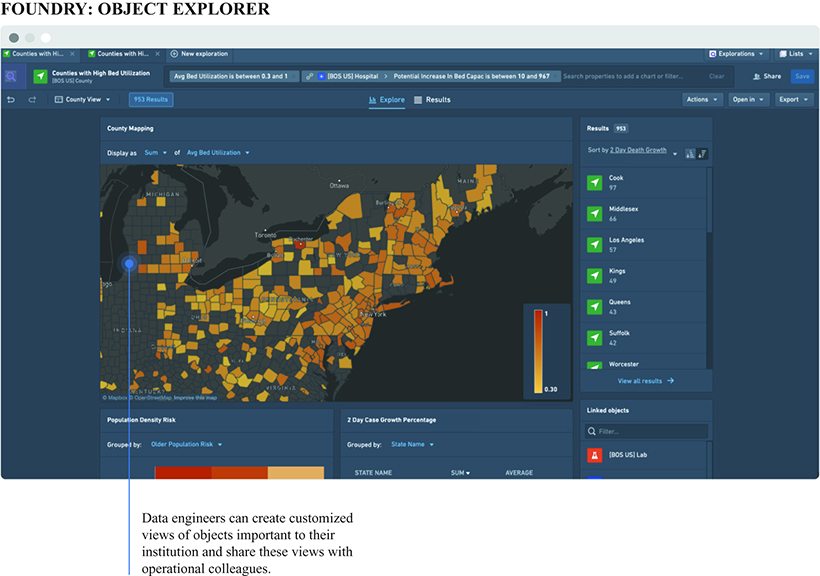Viewport: 820px width, 576px height.
Task: Open the Export dropdown menu
Action: 794,100
